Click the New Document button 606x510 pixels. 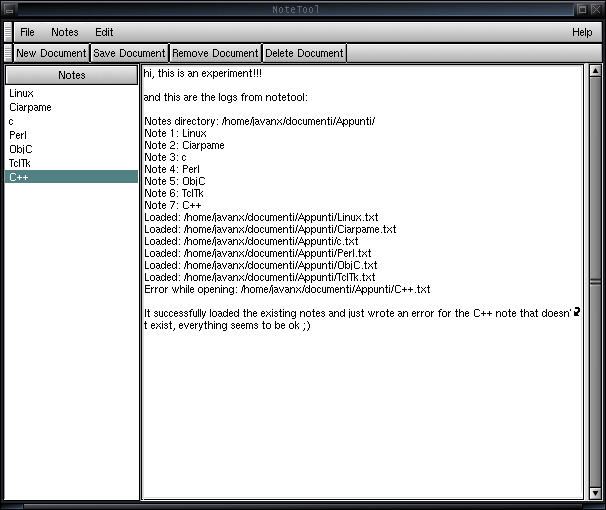(51, 53)
